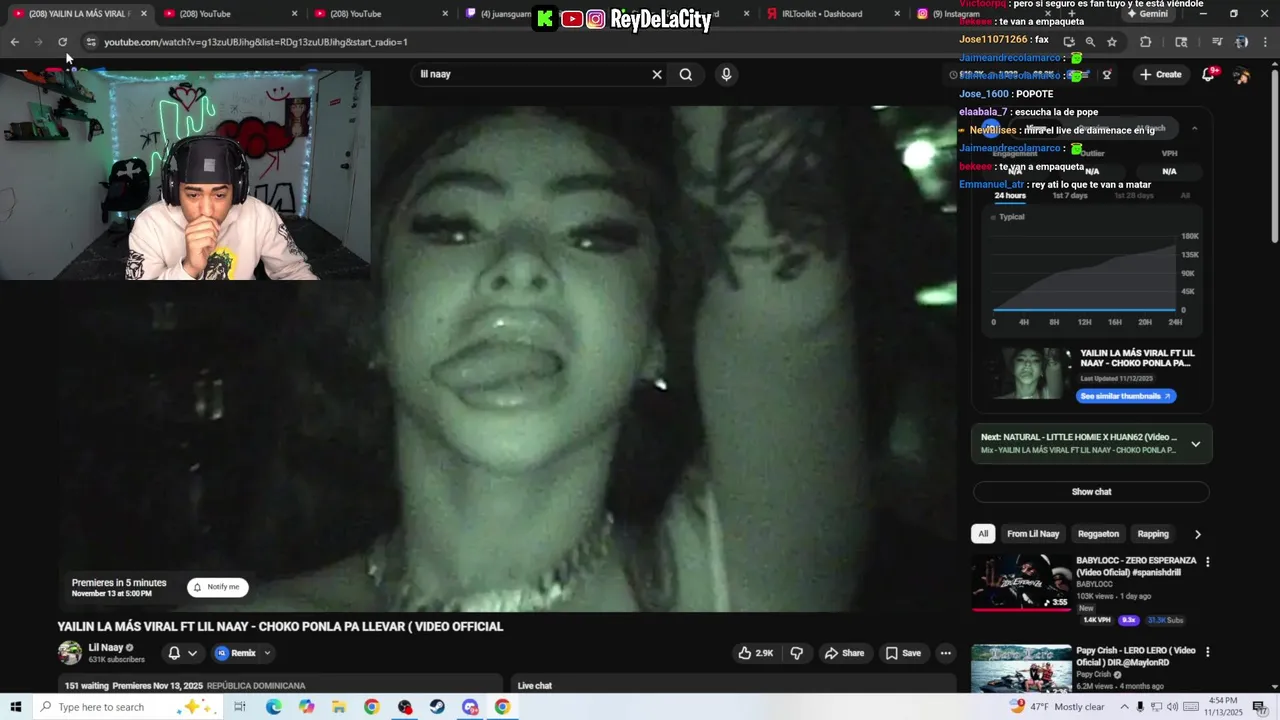Screen dimensions: 1280x720
Task: Click the browser zoom magnifier icon
Action: [1090, 42]
